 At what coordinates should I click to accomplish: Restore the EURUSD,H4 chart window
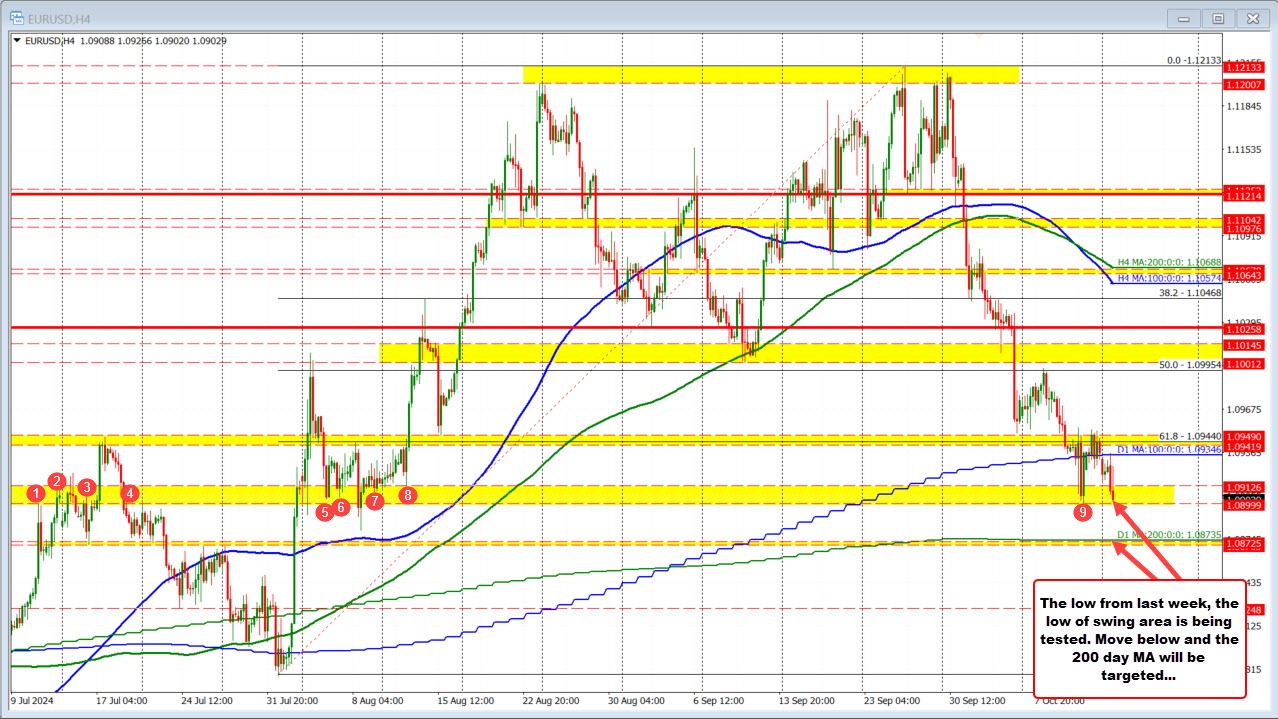(x=1217, y=17)
